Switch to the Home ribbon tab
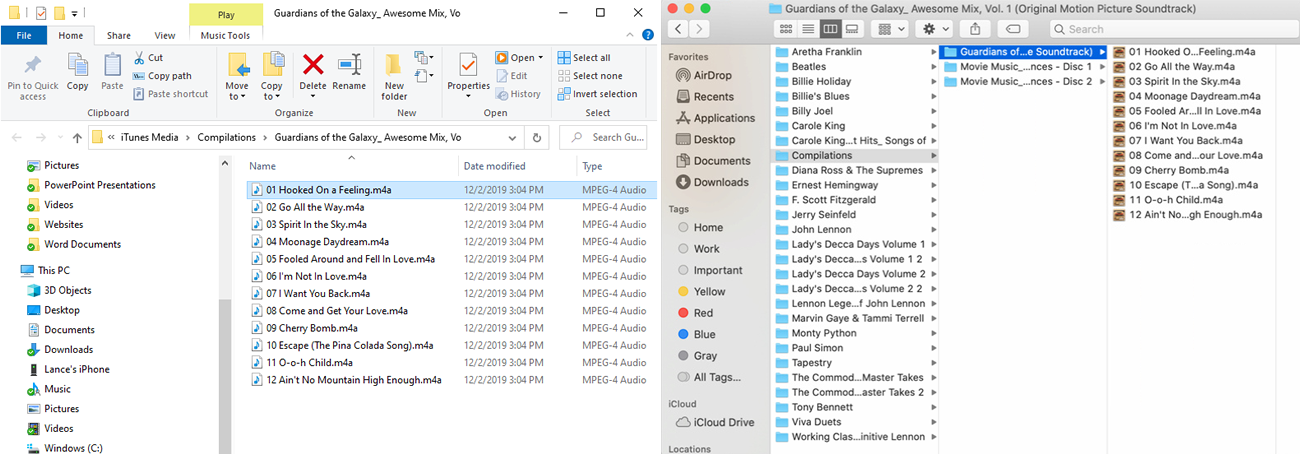The image size is (1300, 454). [71, 35]
